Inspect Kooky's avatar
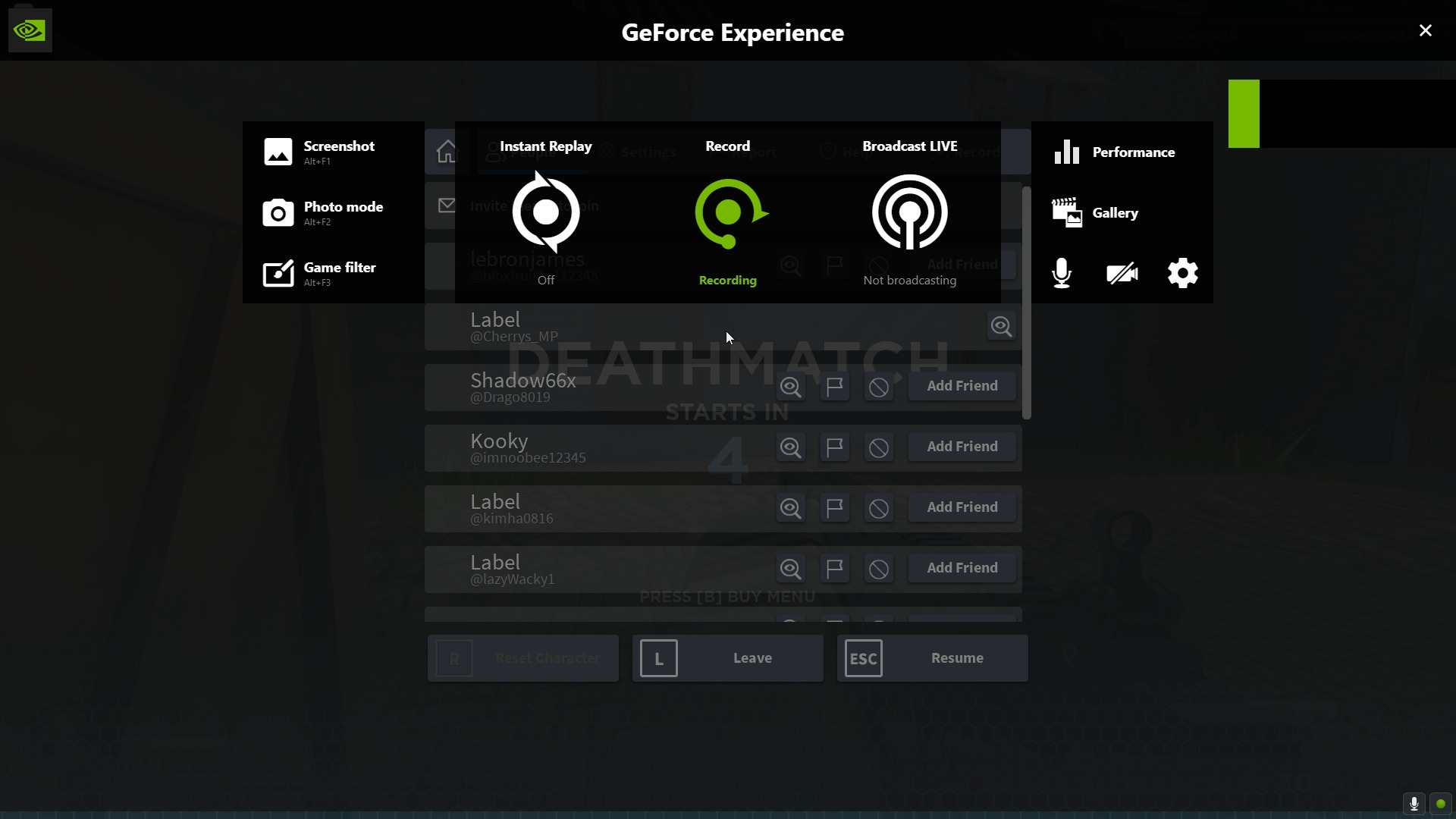Screen dimensions: 1456x819 790,447
